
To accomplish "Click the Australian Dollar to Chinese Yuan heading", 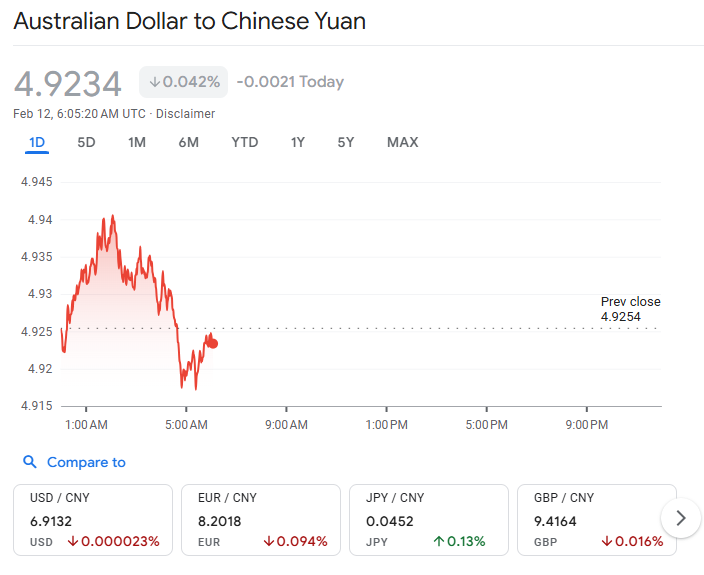I will coord(189,20).
